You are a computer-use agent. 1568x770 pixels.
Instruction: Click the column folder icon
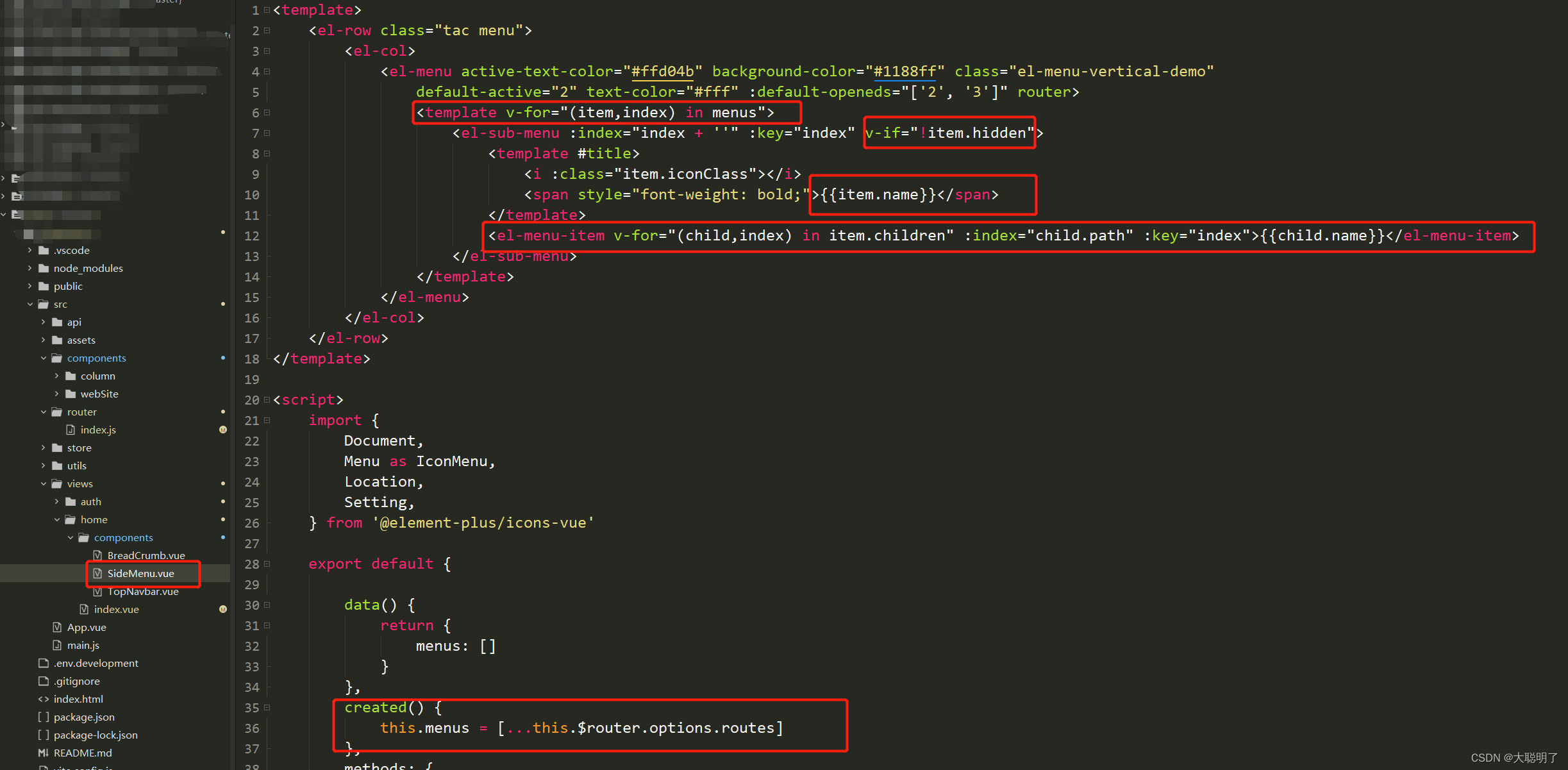pos(71,376)
